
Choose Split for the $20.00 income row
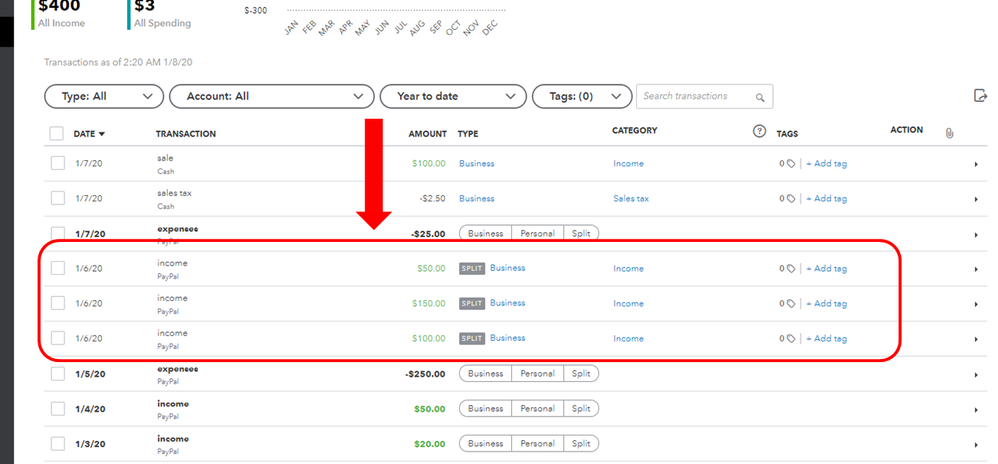coord(580,444)
